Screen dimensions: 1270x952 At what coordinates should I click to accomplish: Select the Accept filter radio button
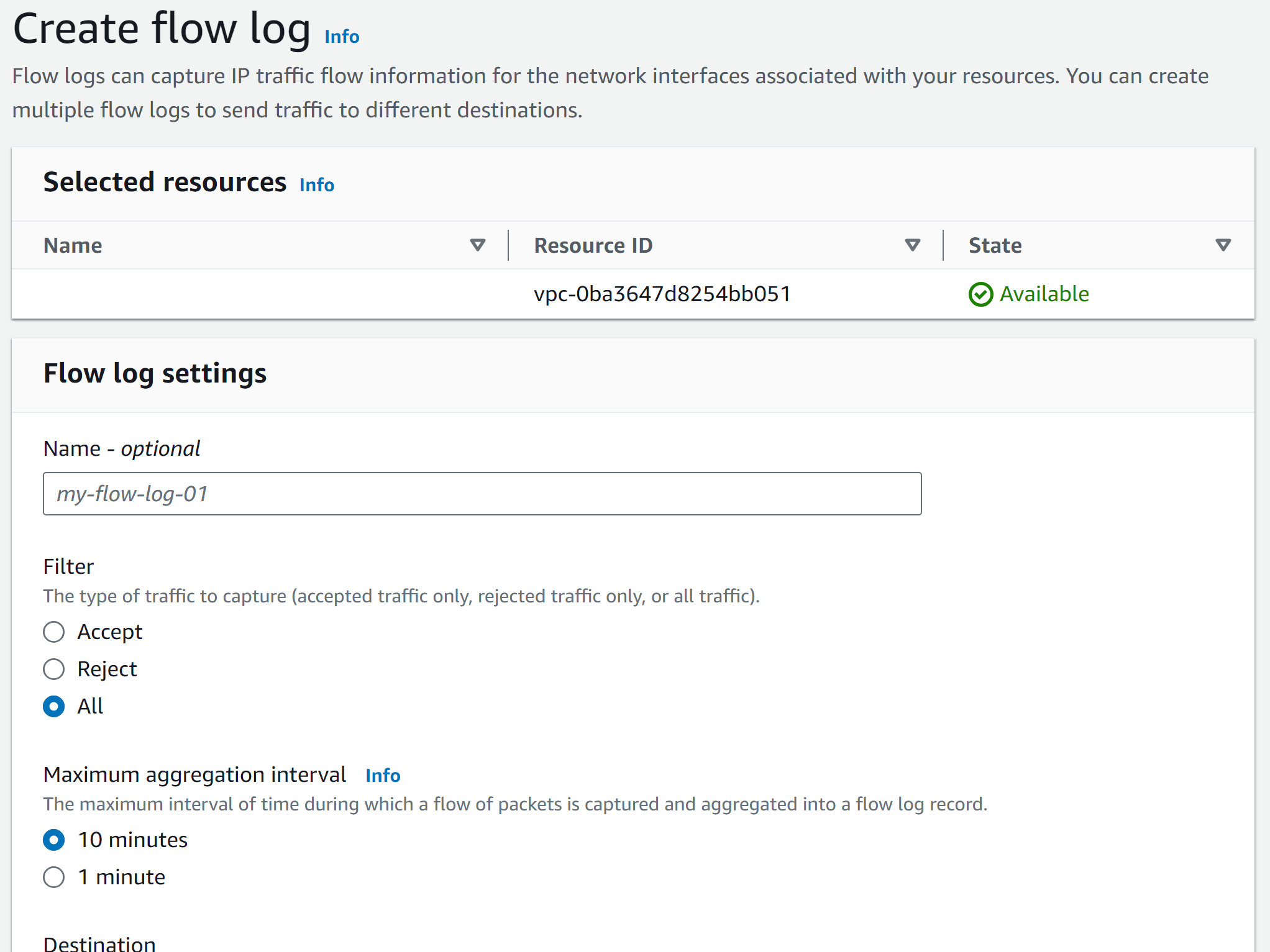[54, 632]
